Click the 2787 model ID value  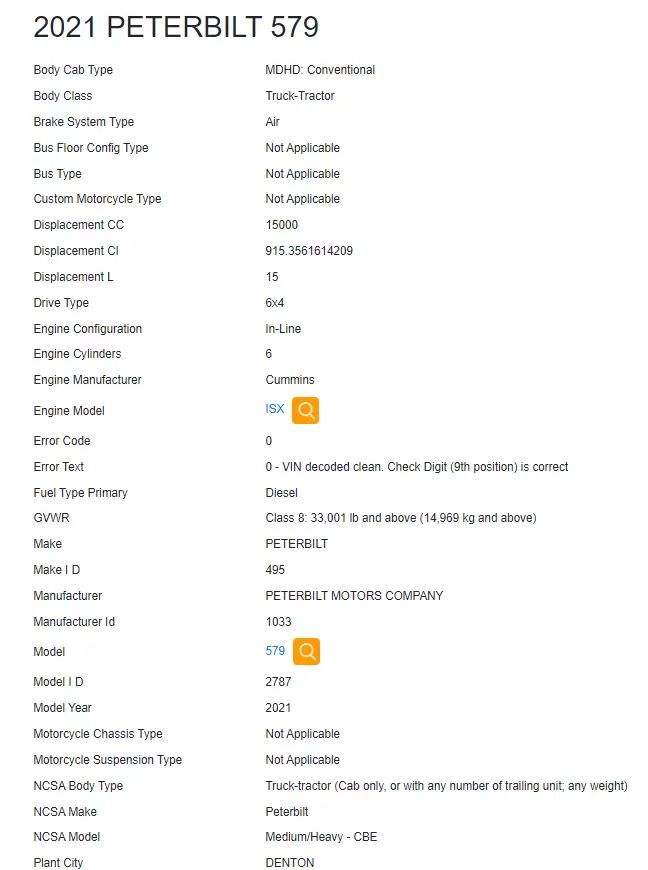pos(279,682)
